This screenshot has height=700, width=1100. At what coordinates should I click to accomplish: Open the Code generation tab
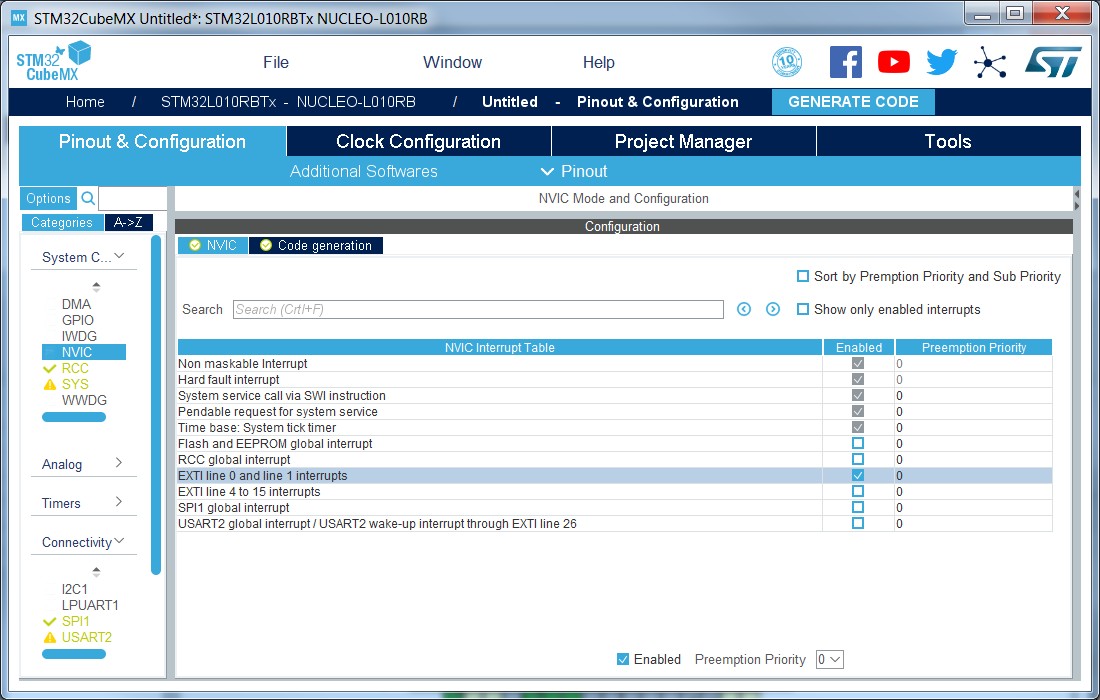tap(316, 245)
